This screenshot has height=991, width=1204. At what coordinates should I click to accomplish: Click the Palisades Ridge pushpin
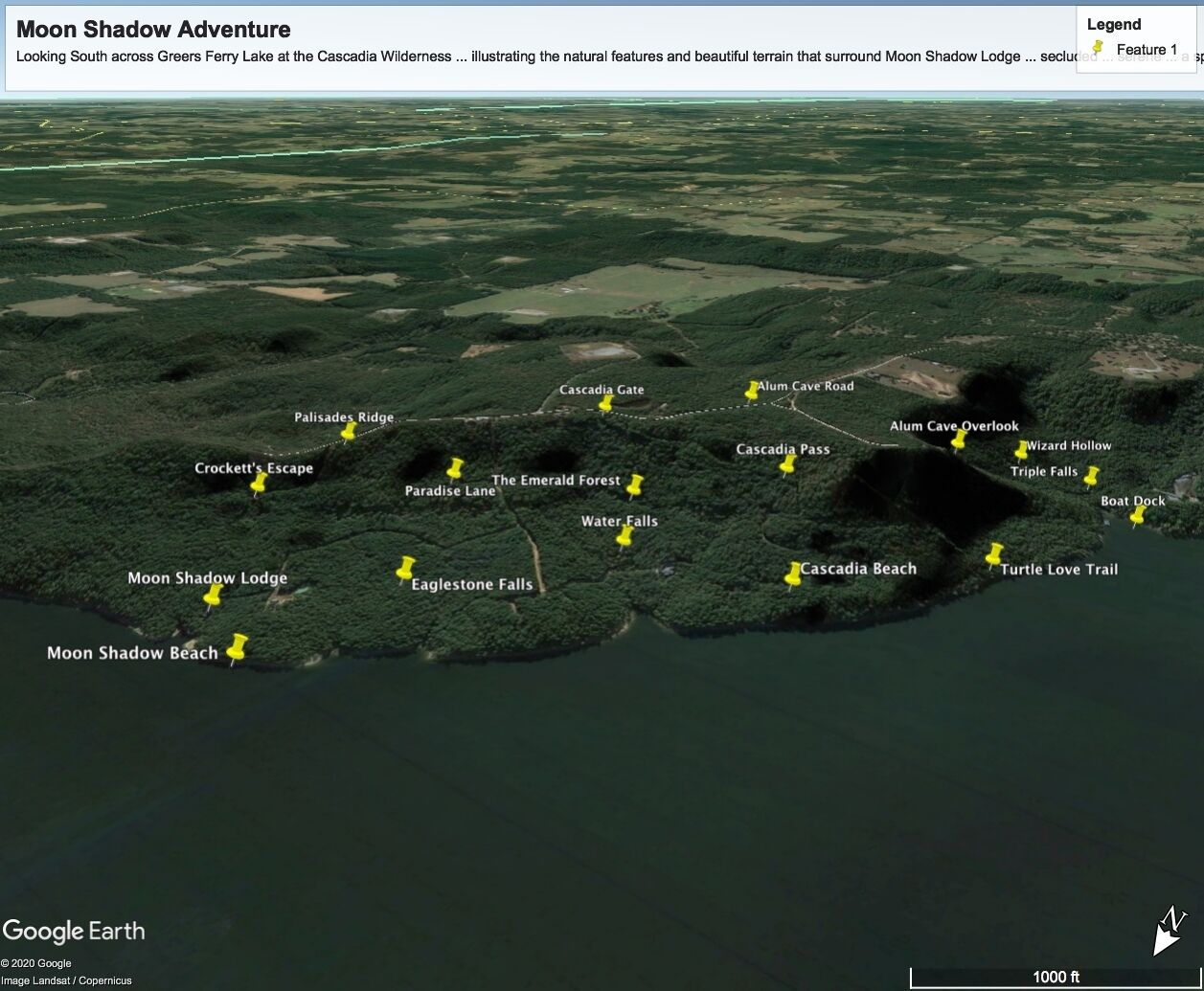pos(349,432)
